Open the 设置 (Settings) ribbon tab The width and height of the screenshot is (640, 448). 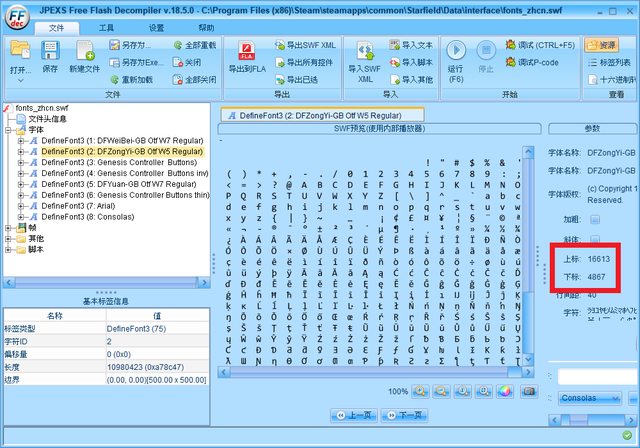[x=156, y=28]
